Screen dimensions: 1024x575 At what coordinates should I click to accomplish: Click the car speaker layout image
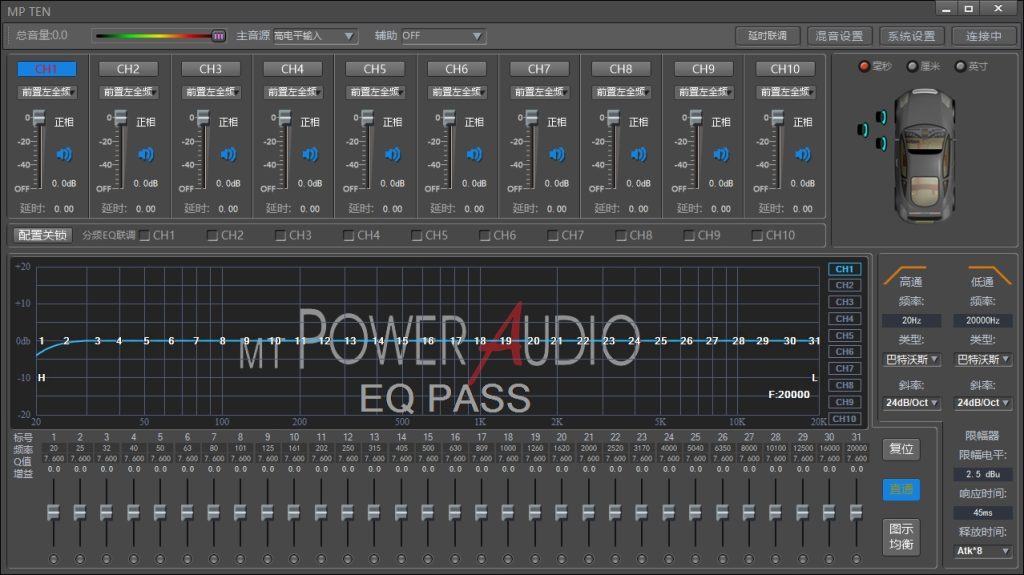[924, 156]
